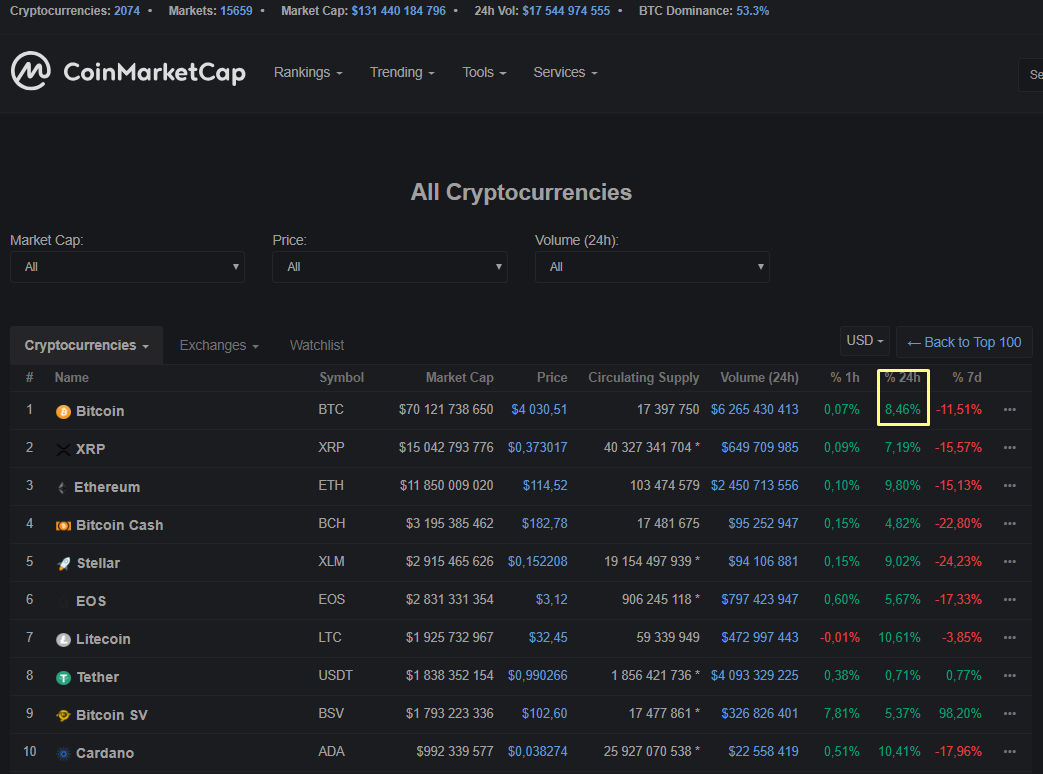Open the Ethereum name link
Image resolution: width=1043 pixels, height=774 pixels.
(107, 487)
